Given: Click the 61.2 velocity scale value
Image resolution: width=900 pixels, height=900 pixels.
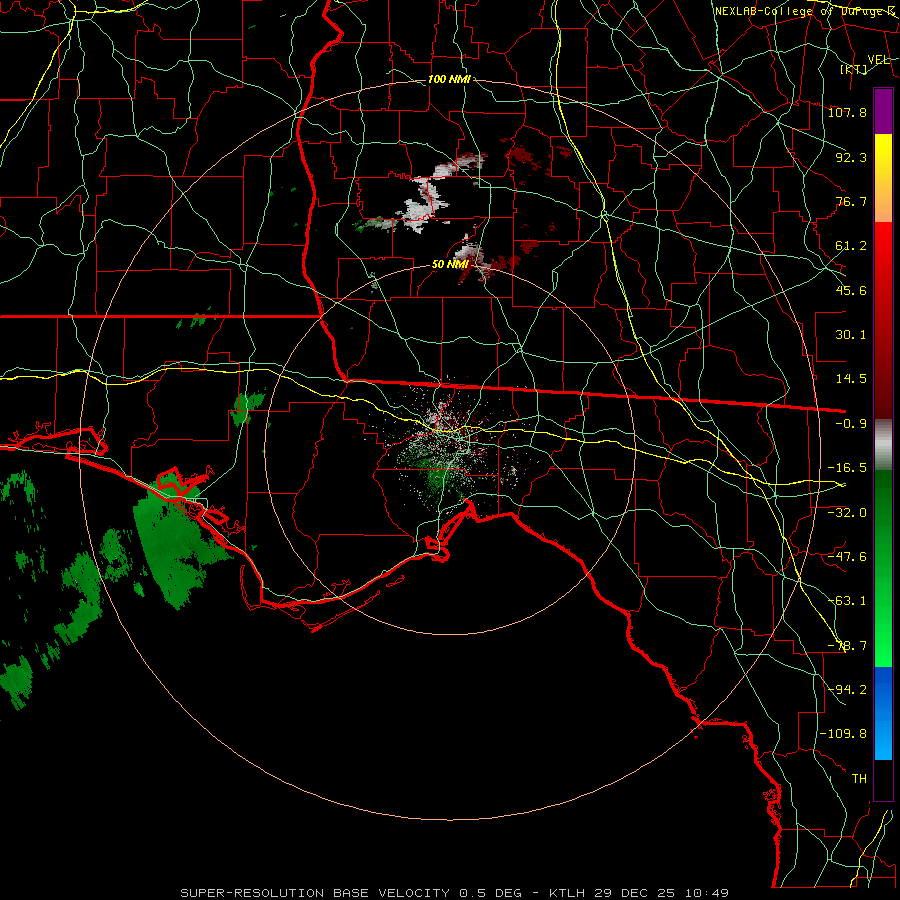Looking at the screenshot, I should [x=851, y=246].
